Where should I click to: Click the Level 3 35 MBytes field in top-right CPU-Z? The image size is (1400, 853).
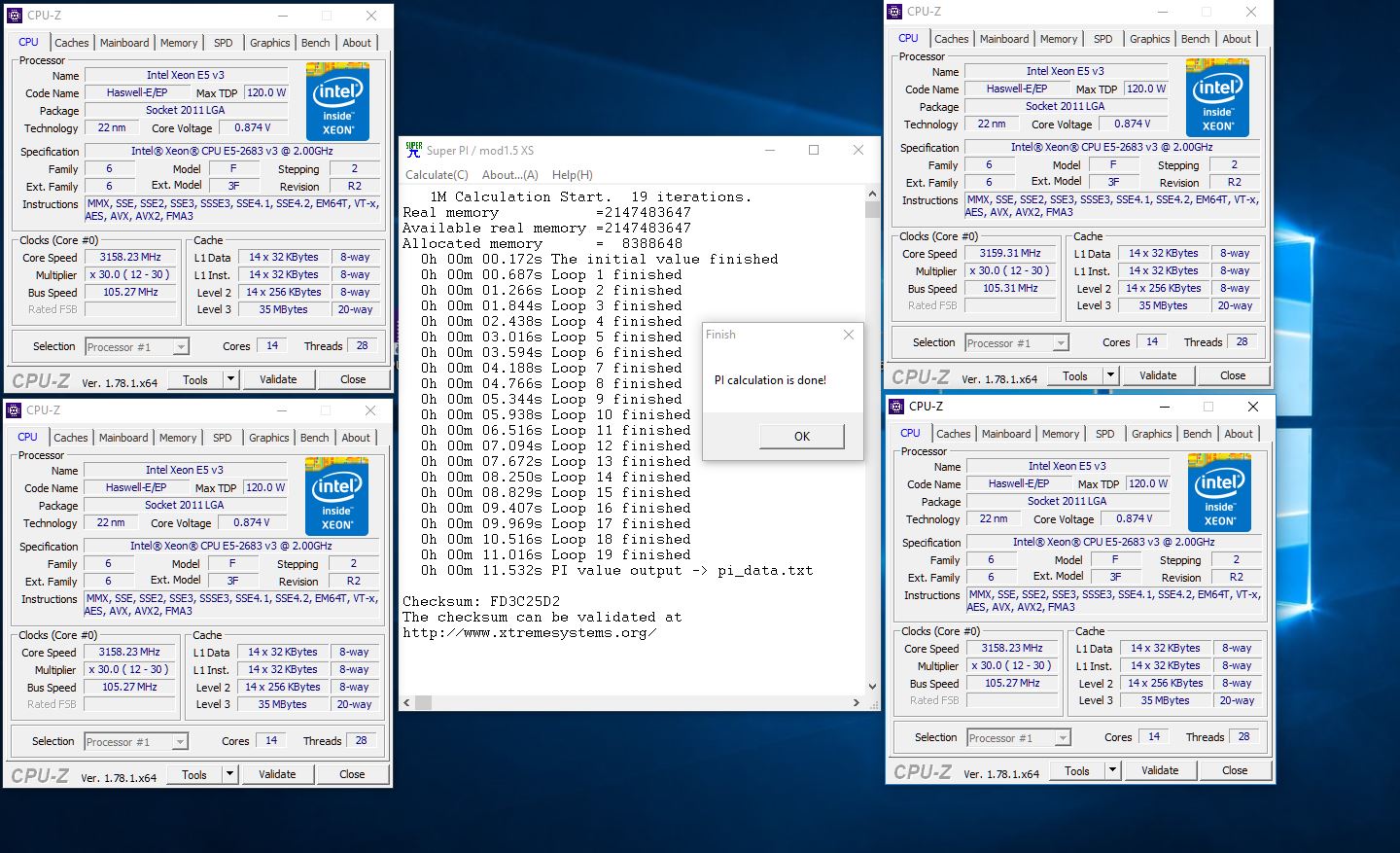(1163, 305)
